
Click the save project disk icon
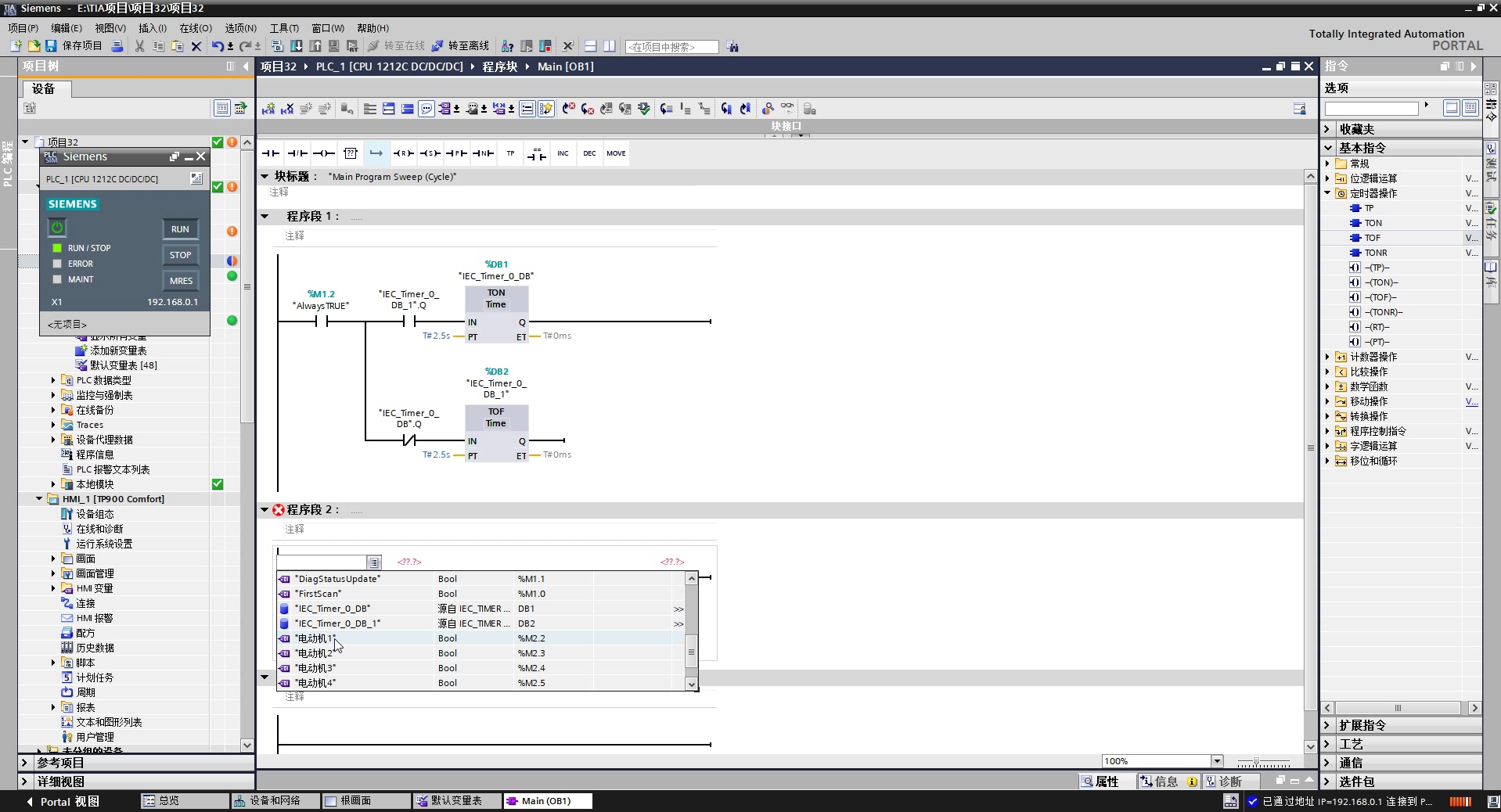[51, 46]
